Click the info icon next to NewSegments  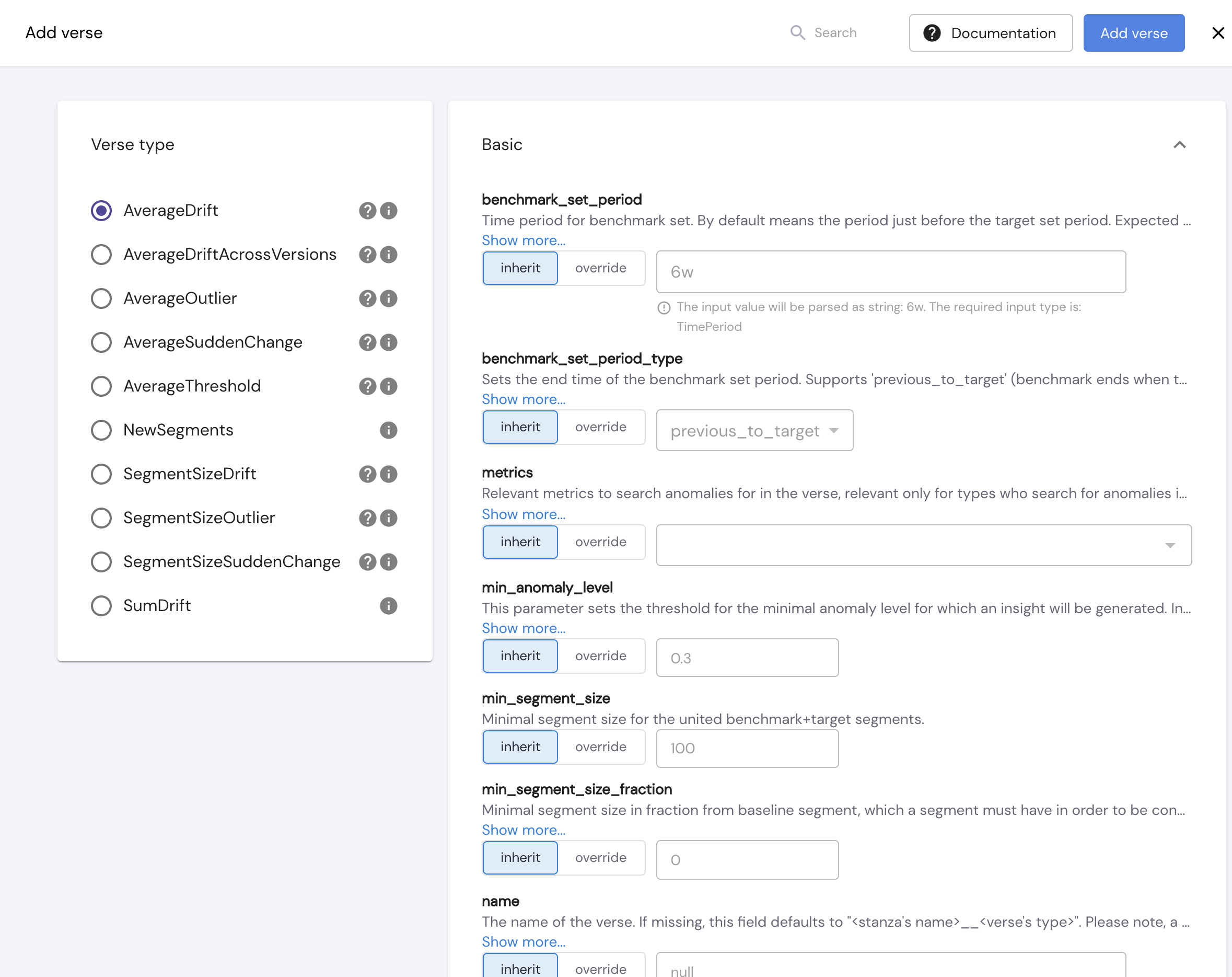389,430
